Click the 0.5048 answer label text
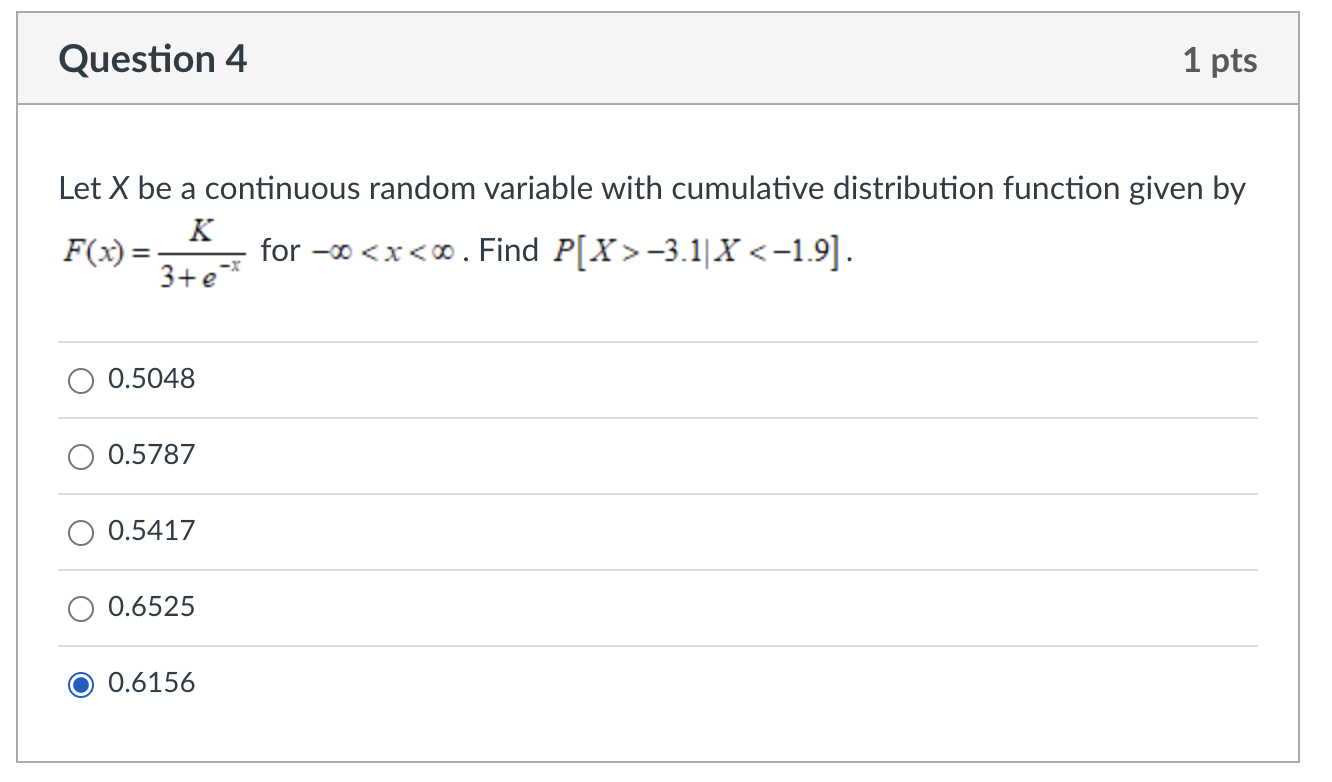Viewport: 1332px width, 782px height. pyautogui.click(x=151, y=379)
